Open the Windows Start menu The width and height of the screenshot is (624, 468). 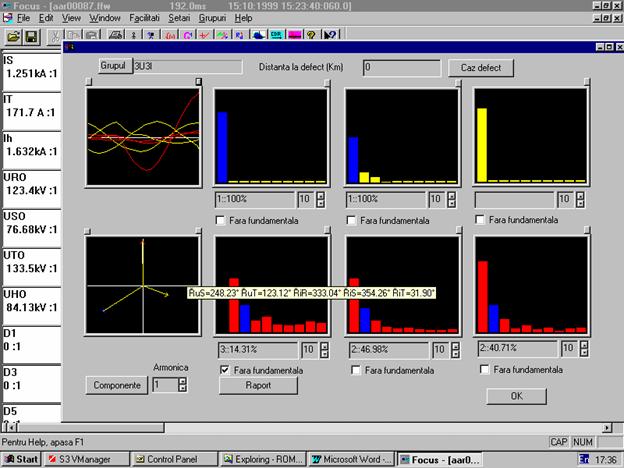pos(22,459)
